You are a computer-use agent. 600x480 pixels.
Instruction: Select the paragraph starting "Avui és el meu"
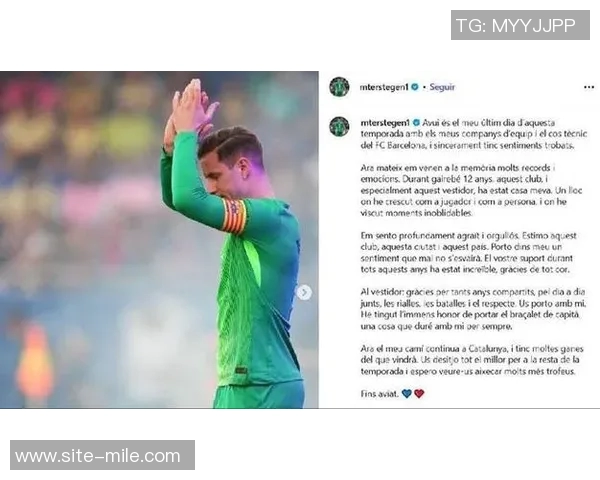[x=474, y=134]
